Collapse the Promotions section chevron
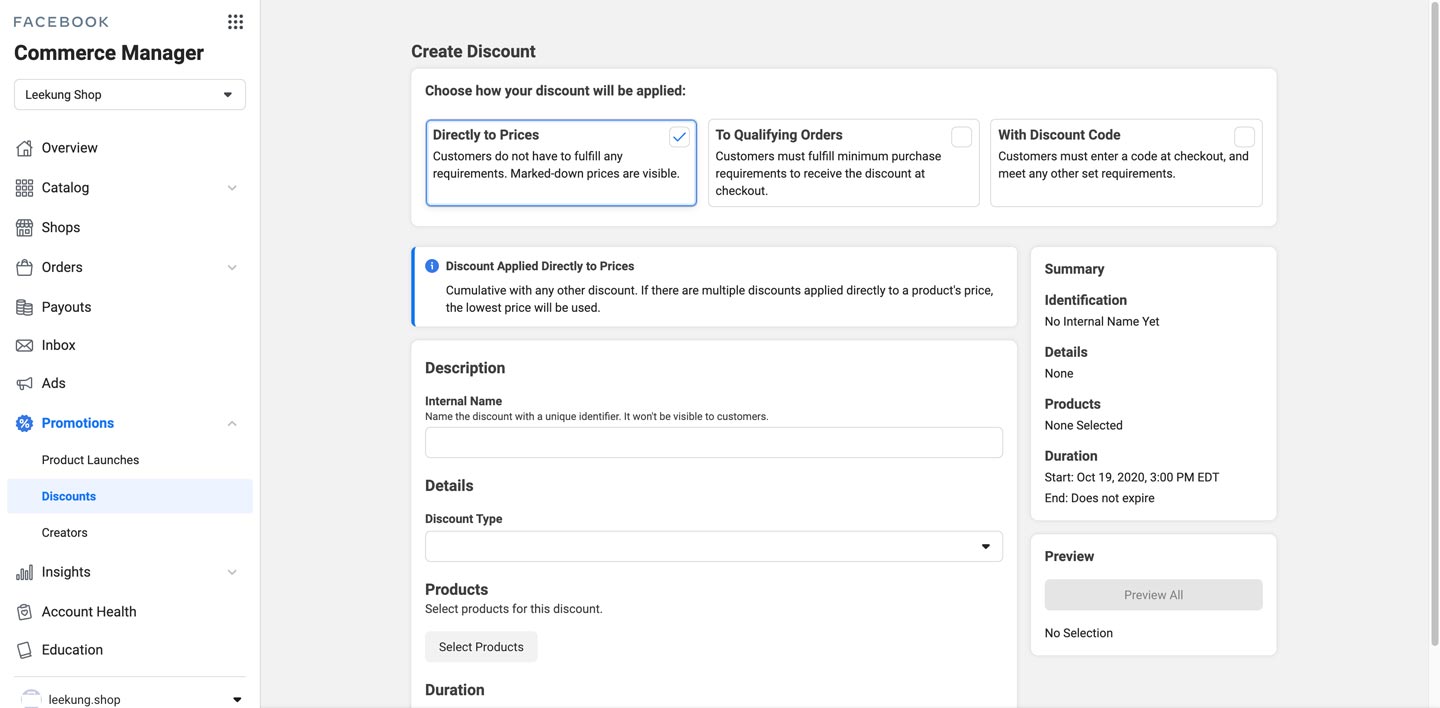 (232, 424)
